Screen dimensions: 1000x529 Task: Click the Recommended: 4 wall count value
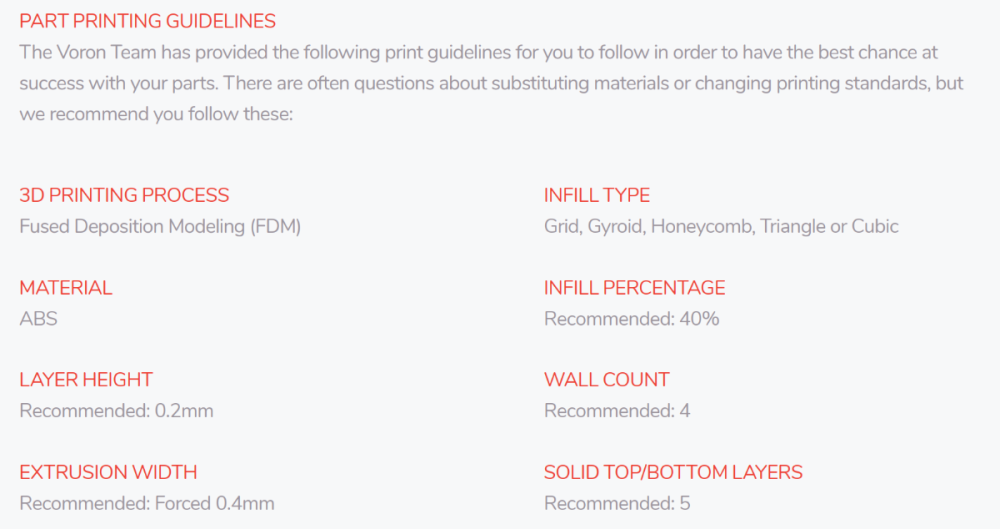point(617,411)
